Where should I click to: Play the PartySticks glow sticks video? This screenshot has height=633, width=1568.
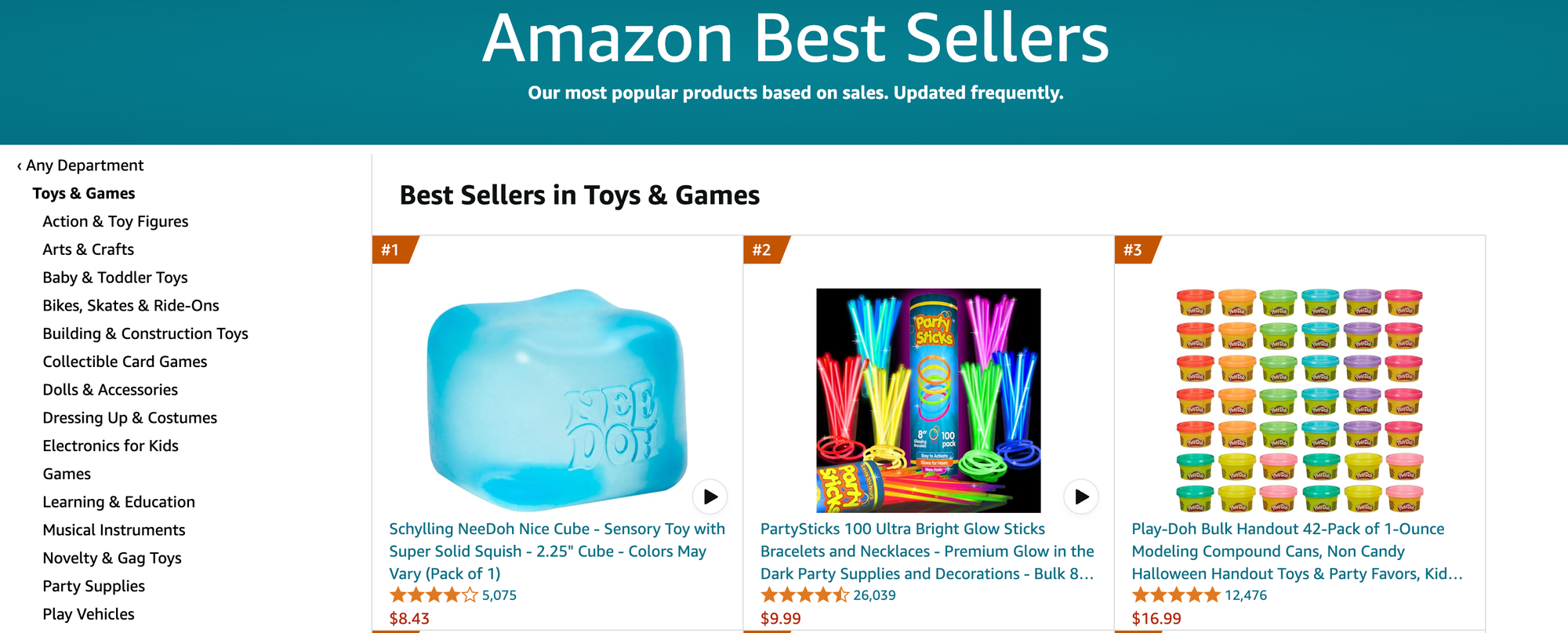1080,497
